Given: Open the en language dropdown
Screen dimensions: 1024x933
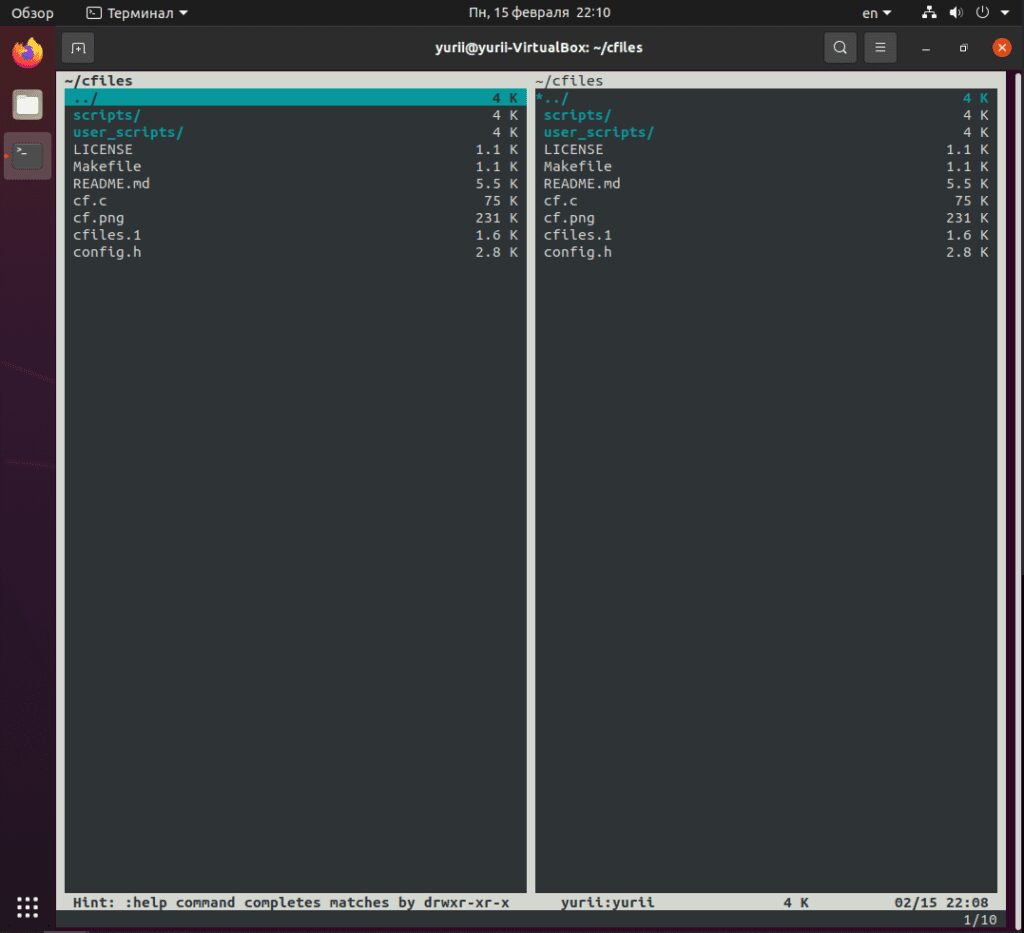Looking at the screenshot, I should [x=876, y=13].
